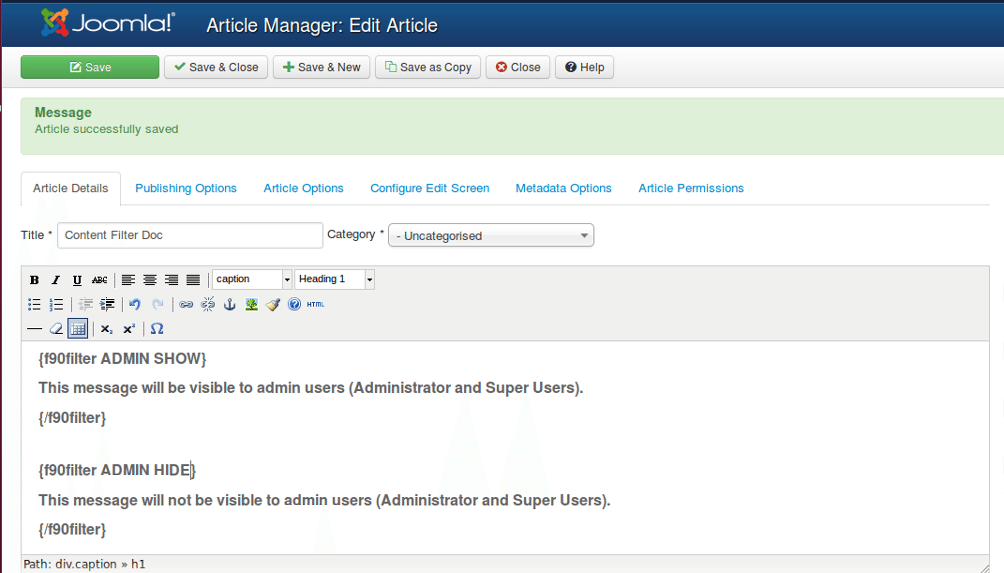Screen dimensions: 1004x573
Task: Click the insert link chain icon
Action: point(186,305)
